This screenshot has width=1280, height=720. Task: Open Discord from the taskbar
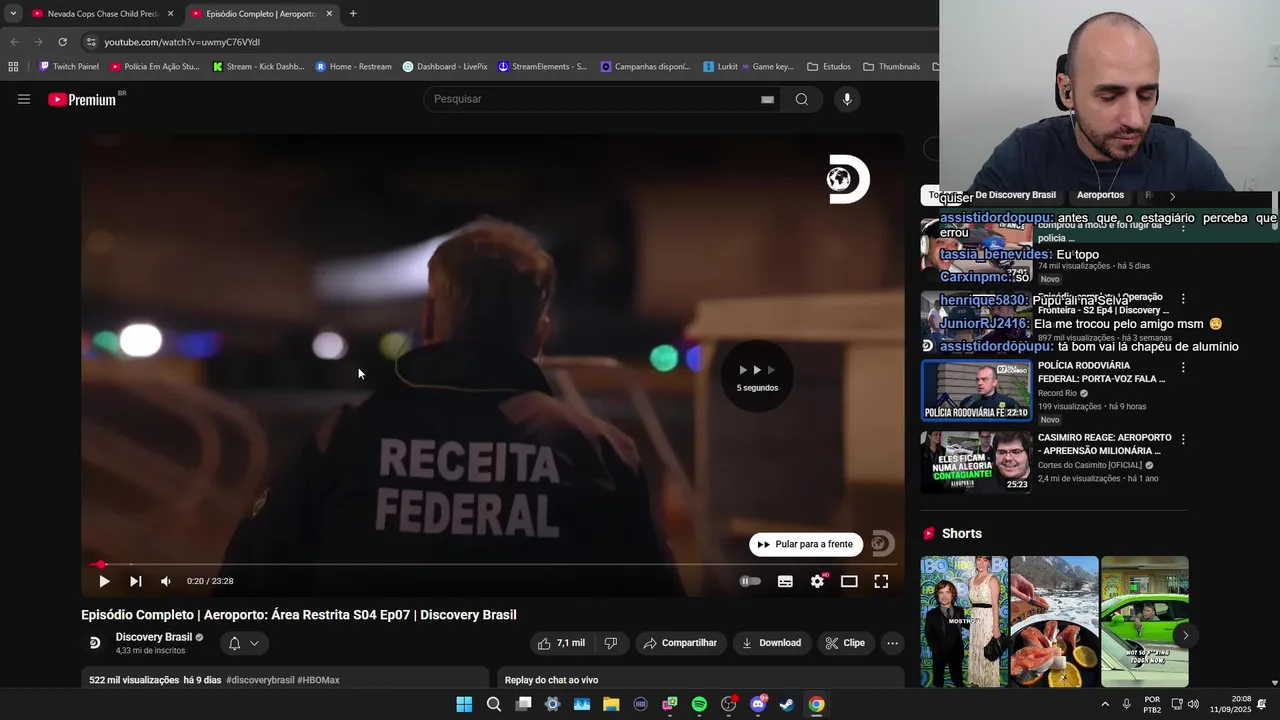(758, 704)
